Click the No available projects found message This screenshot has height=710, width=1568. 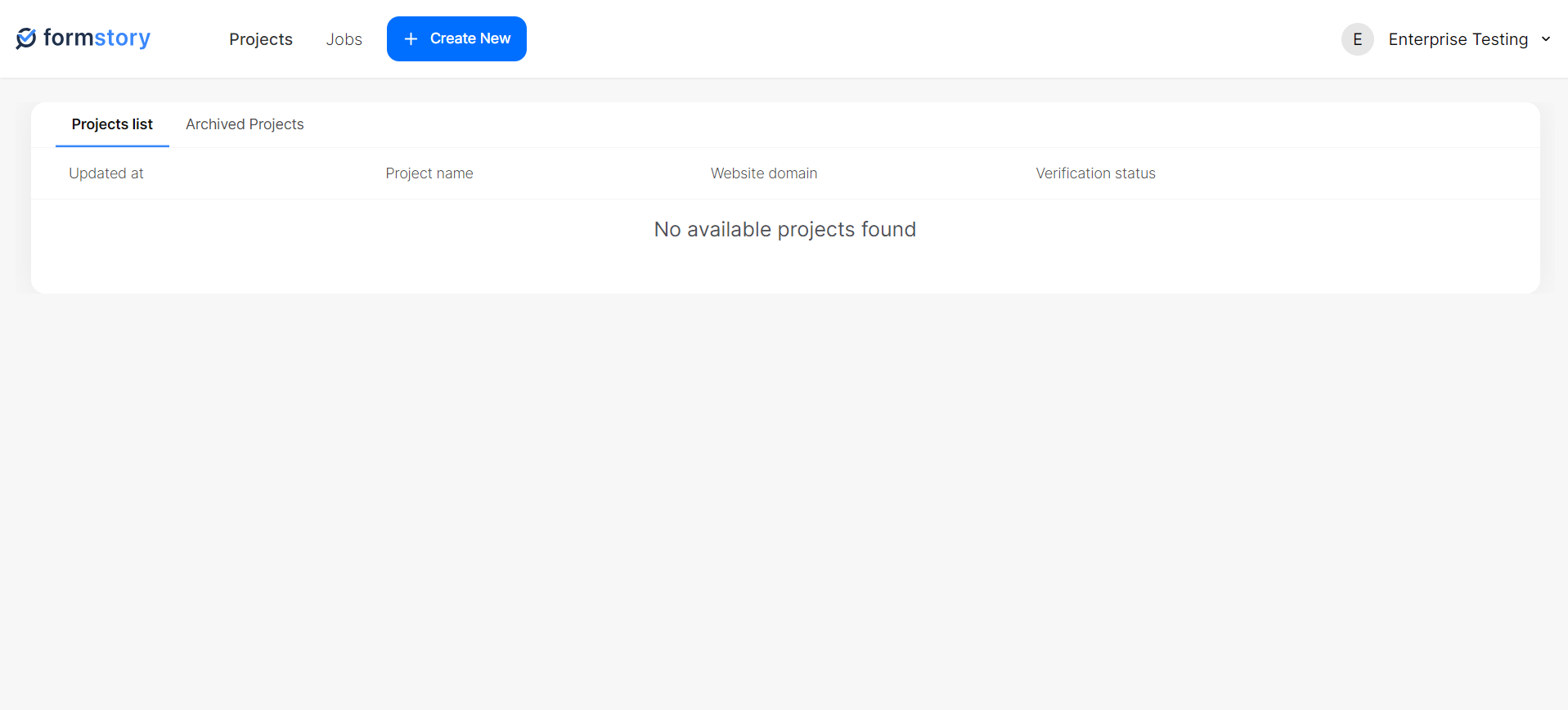785,229
